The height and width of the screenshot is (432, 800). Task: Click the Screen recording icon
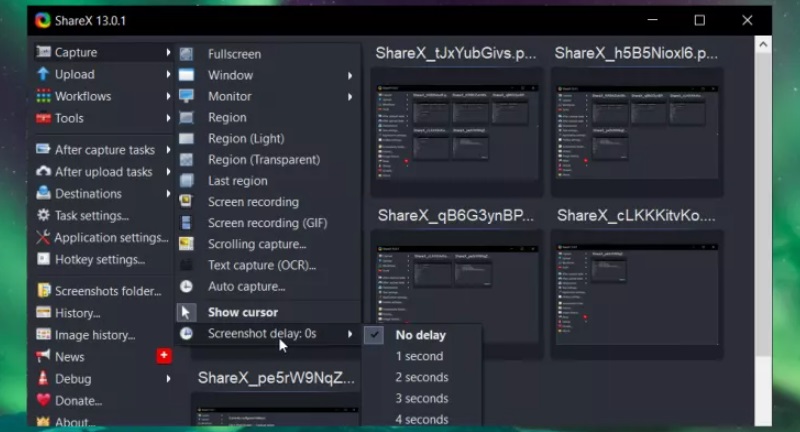[186, 202]
